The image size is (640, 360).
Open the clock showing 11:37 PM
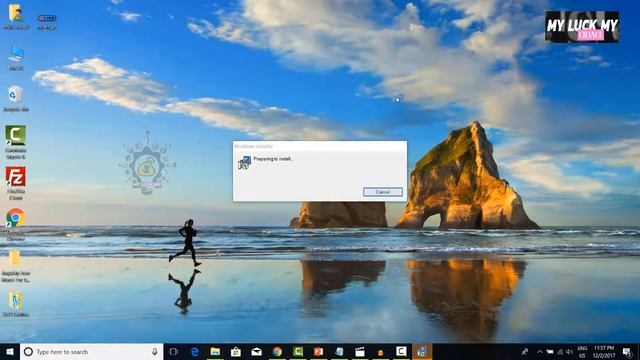[604, 352]
